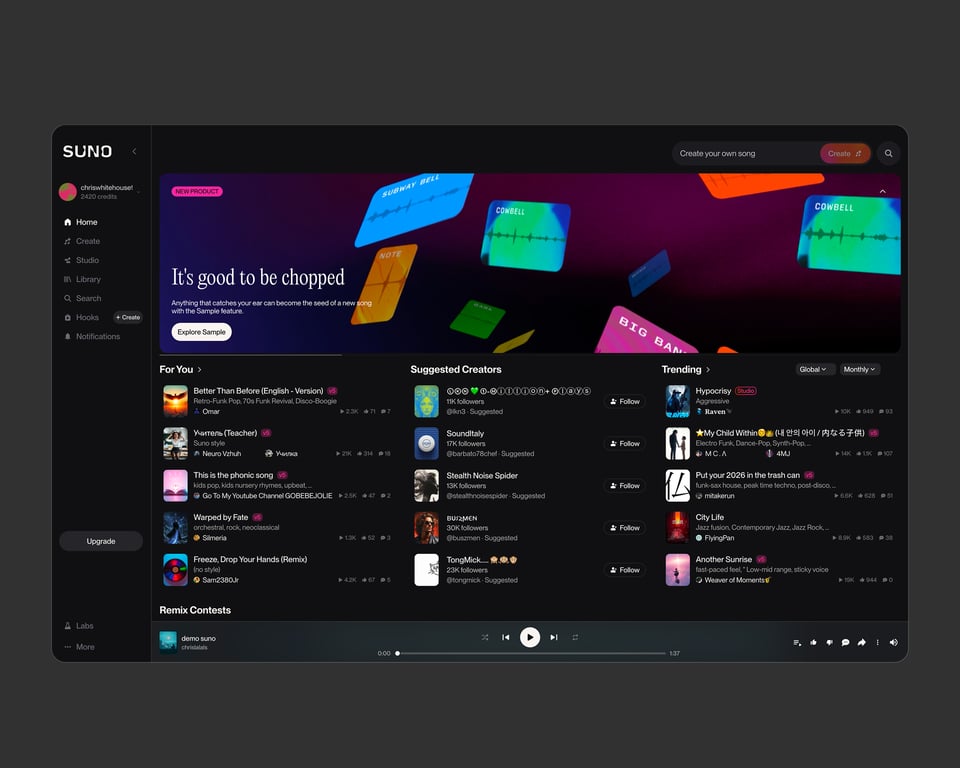Share the playing track via the share icon
Viewport: 960px width, 768px height.
coord(860,642)
